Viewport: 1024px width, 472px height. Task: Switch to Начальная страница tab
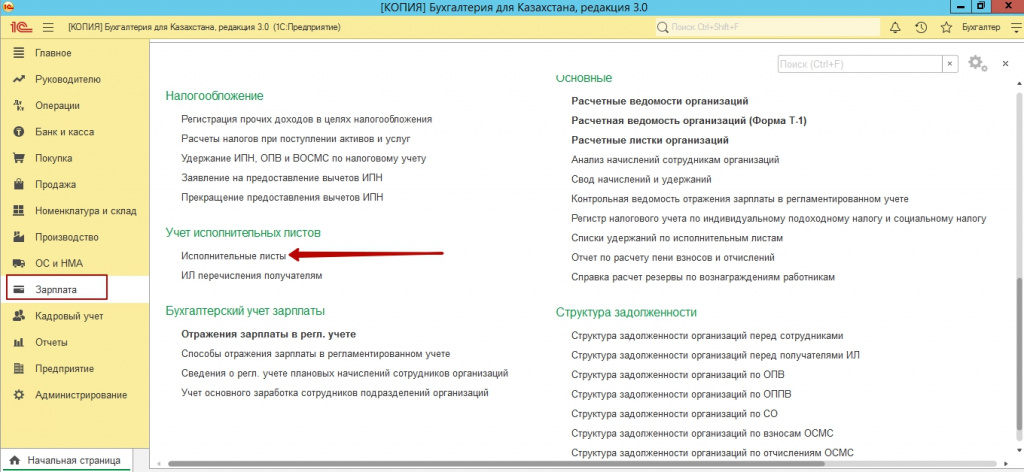coord(66,460)
